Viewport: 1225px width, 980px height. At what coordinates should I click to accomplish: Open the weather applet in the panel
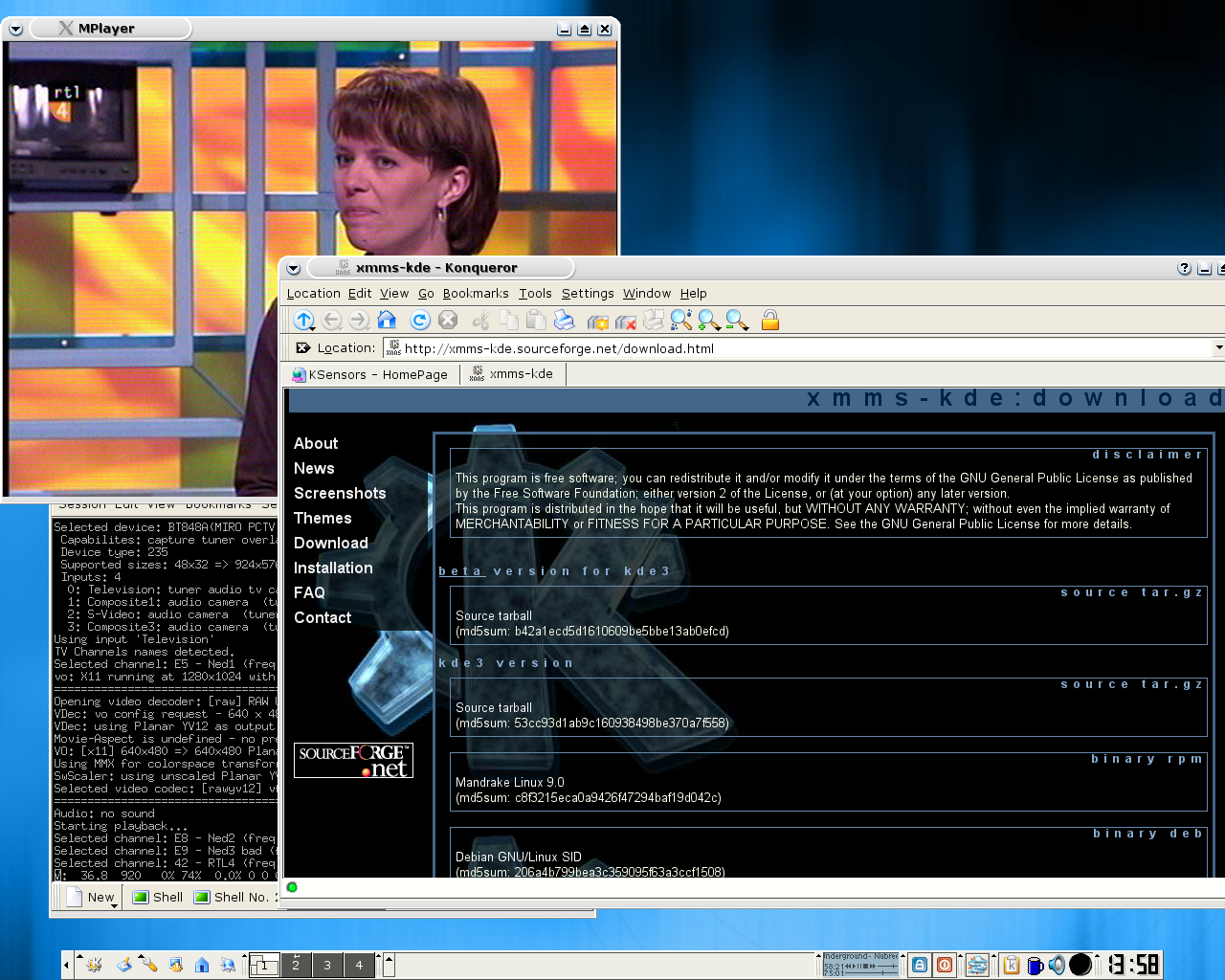click(977, 965)
